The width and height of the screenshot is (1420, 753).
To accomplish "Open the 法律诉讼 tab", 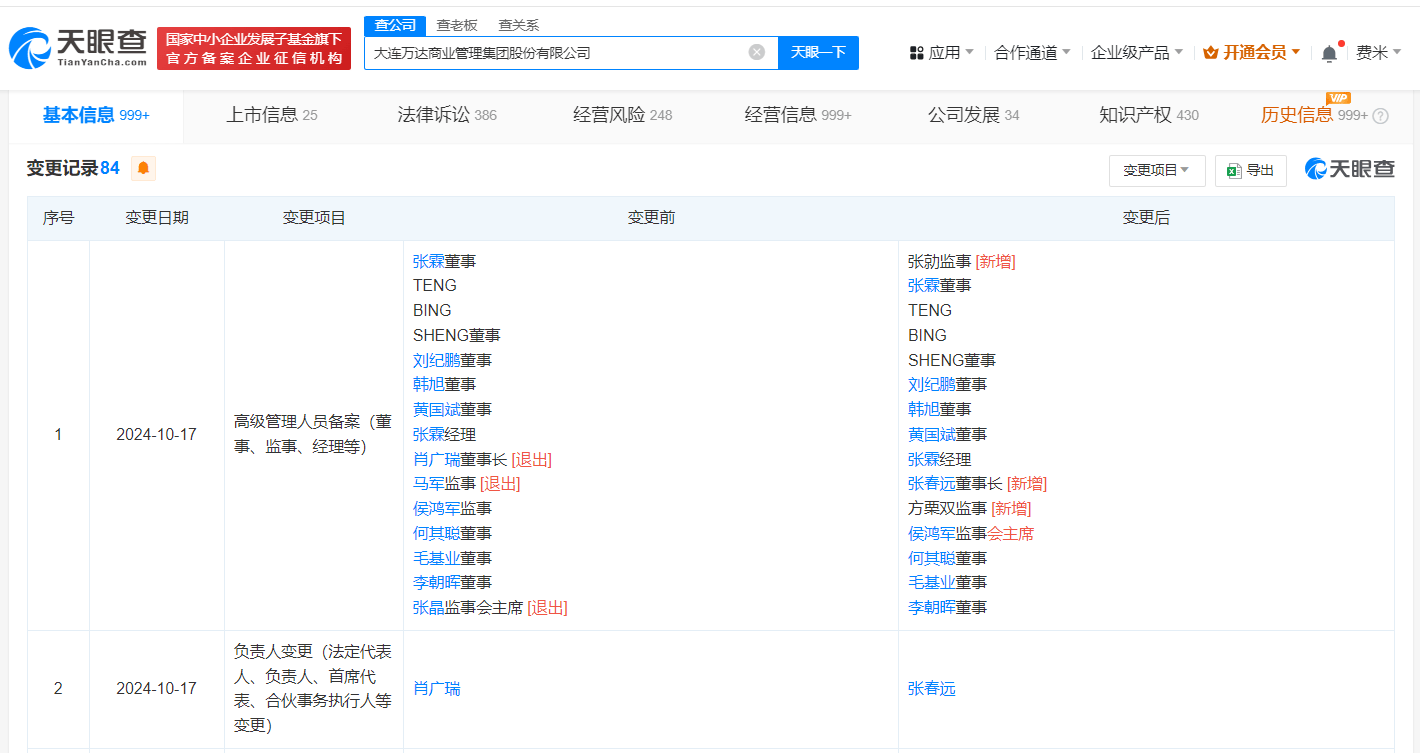I will [x=447, y=115].
